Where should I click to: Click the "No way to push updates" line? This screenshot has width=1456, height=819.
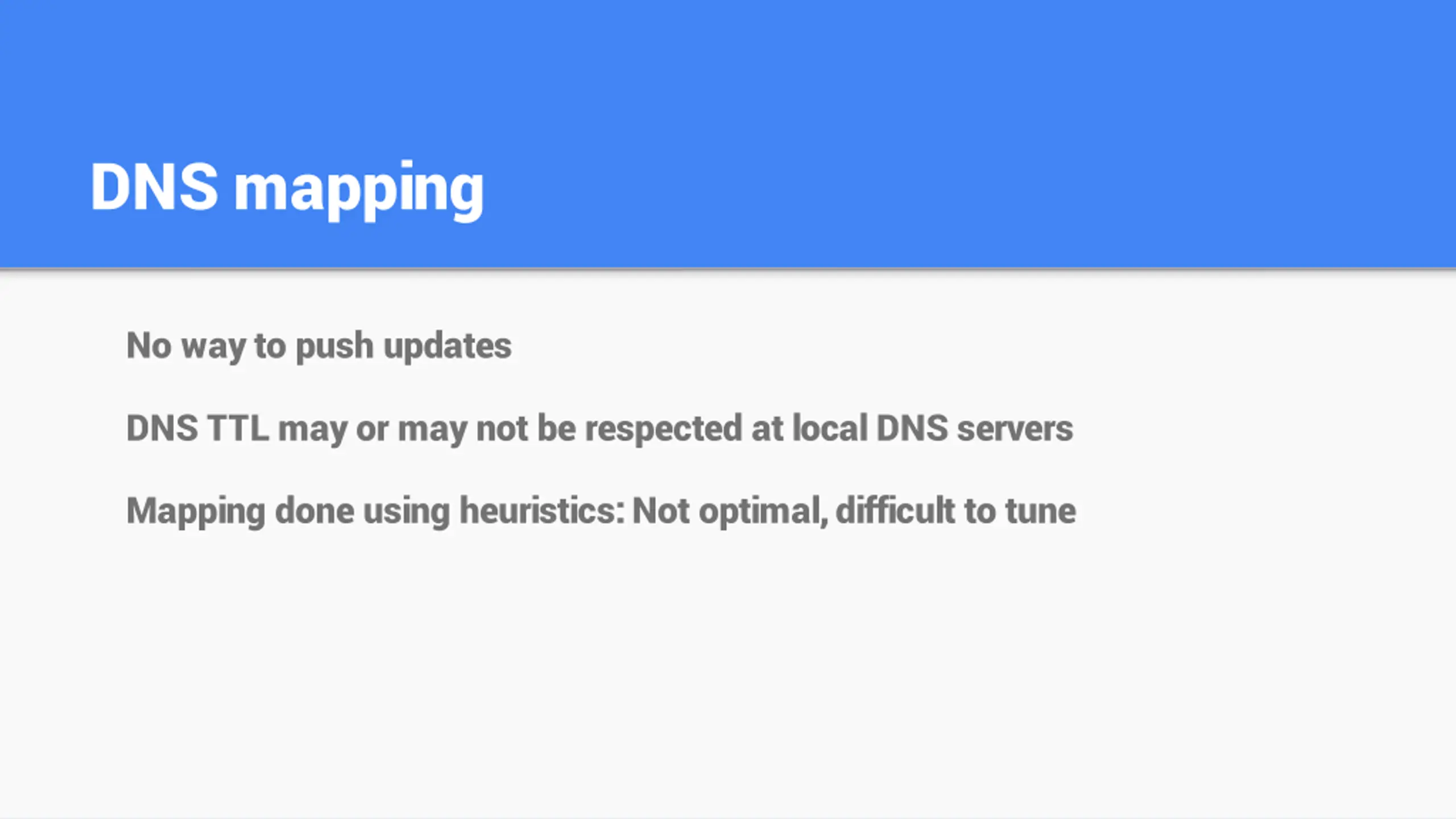click(318, 346)
